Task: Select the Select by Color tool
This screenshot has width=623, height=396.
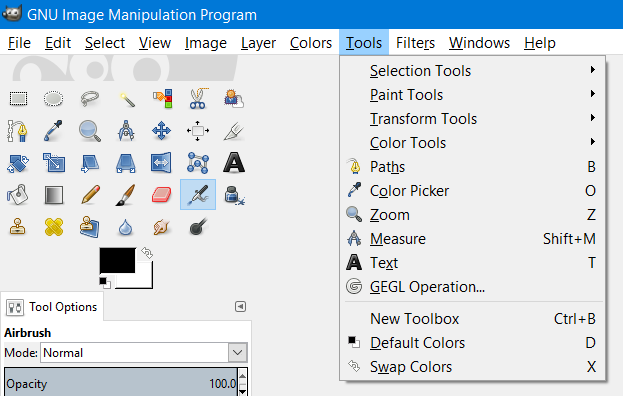Action: tap(163, 99)
